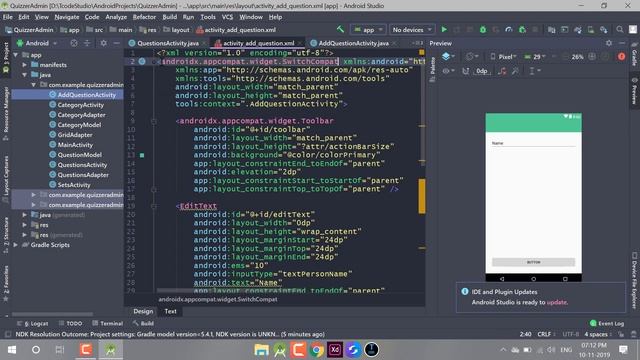640x360 pixels.
Task: Click the green color gutter marker on line 13
Action: coord(142,155)
